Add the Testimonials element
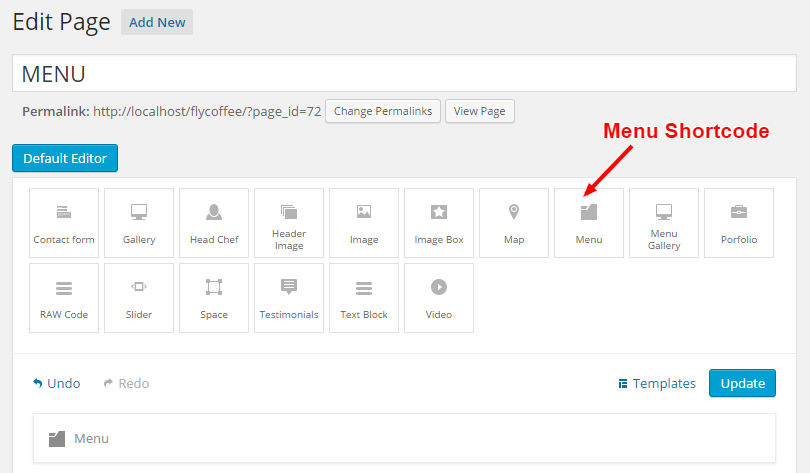810x473 pixels. click(x=289, y=298)
